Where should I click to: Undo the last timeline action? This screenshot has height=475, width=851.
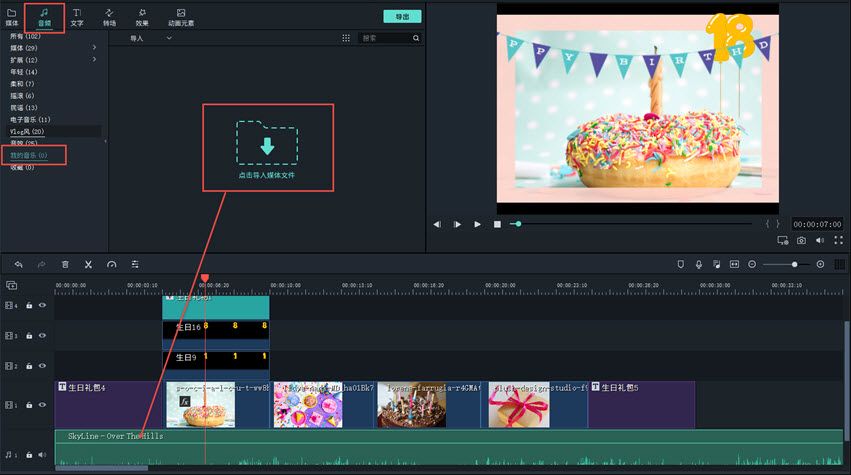[x=18, y=264]
